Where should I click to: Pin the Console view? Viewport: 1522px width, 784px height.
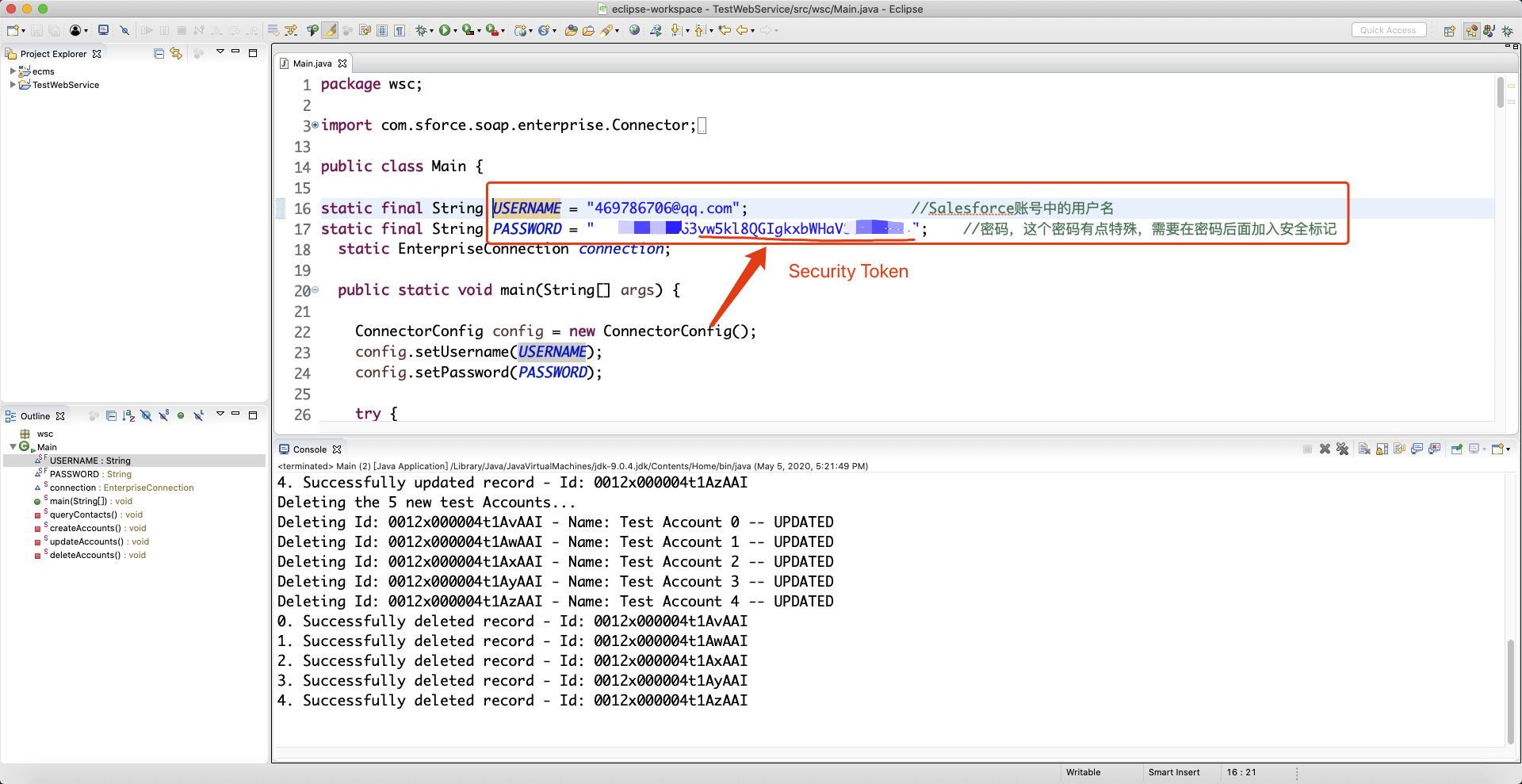[x=1457, y=449]
